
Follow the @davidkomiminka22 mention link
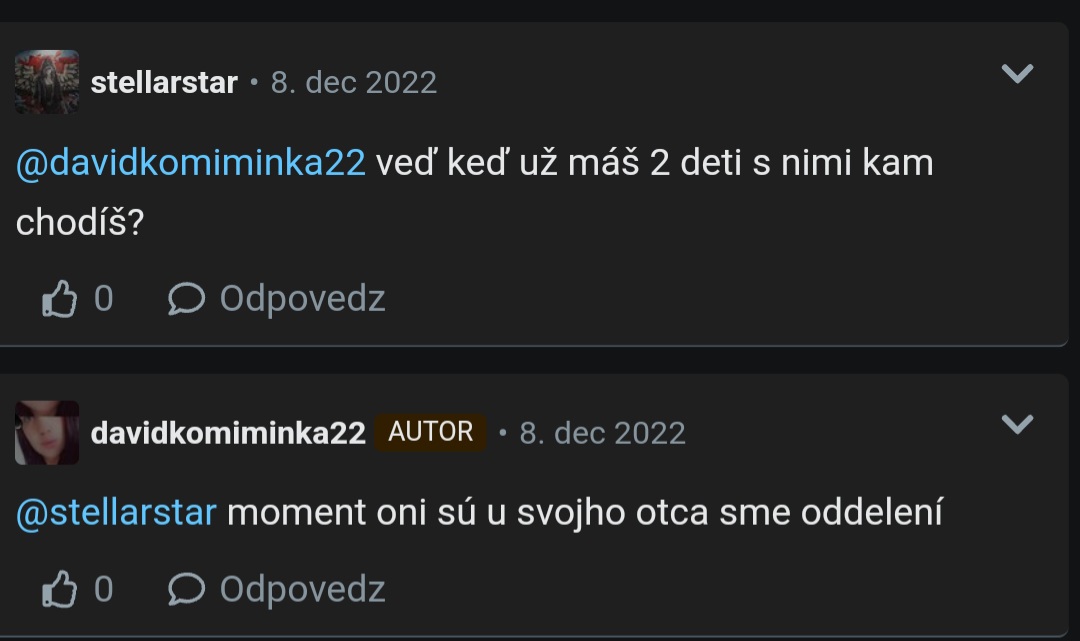[191, 162]
